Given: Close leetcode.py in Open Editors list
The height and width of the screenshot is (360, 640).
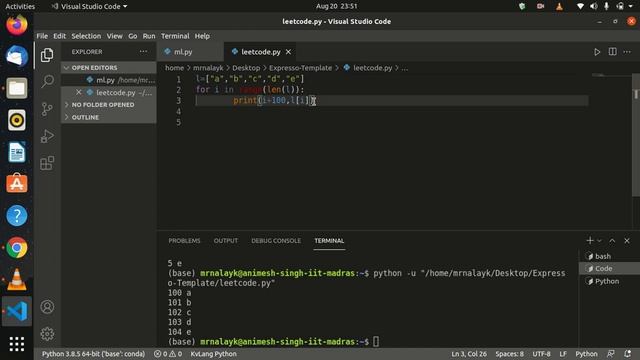Looking at the screenshot, I should tap(78, 92).
